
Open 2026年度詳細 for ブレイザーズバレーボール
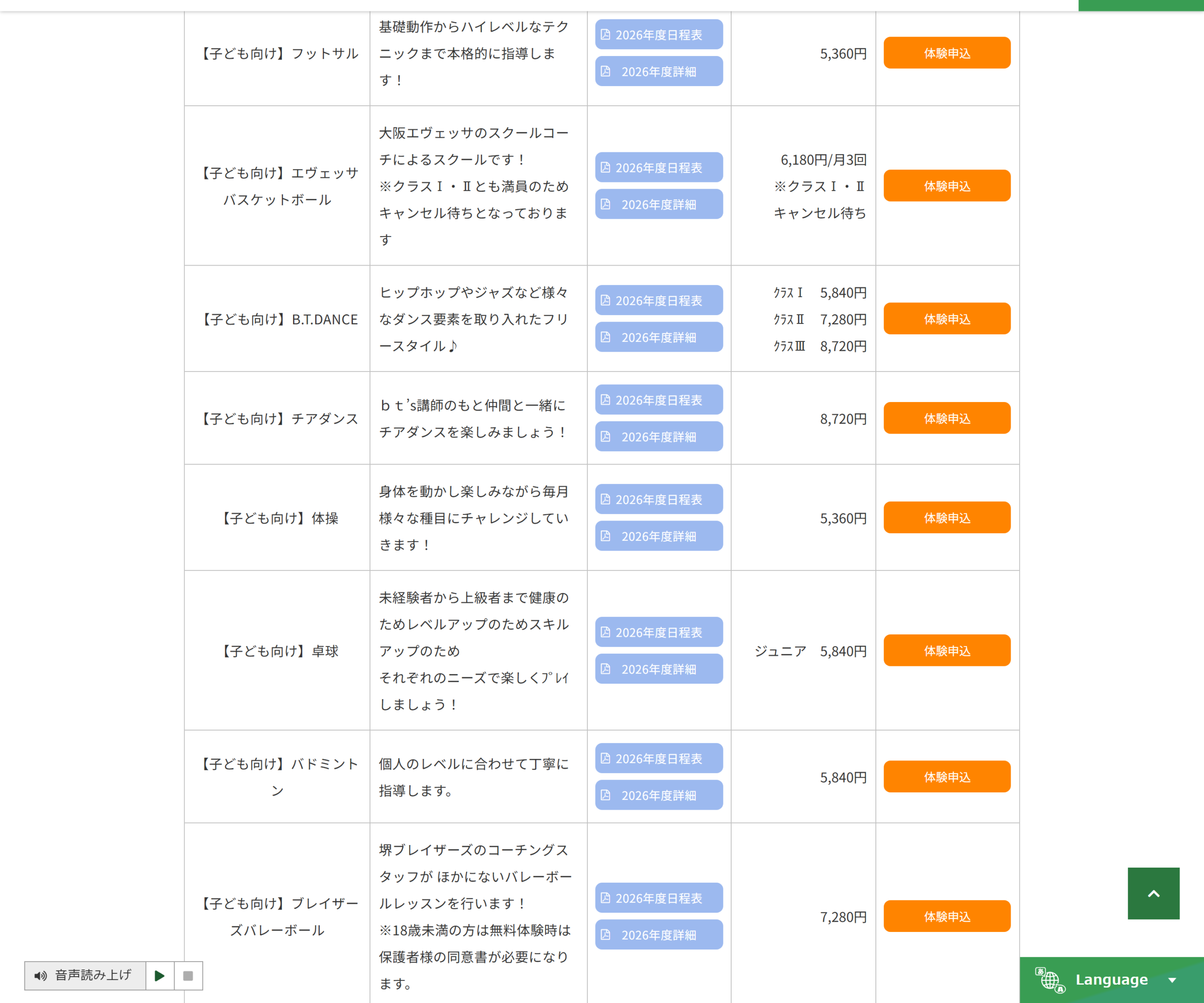(x=659, y=935)
